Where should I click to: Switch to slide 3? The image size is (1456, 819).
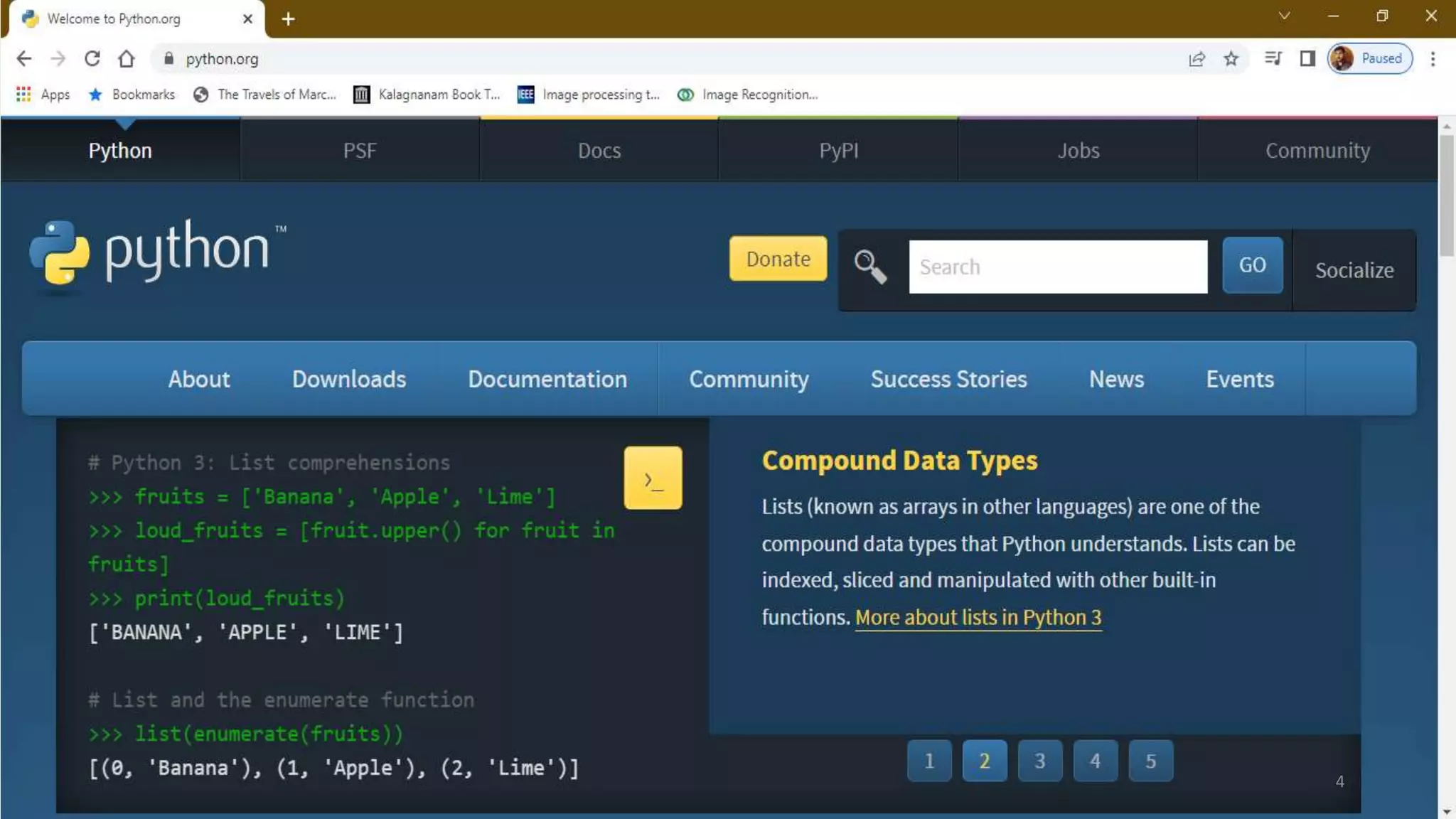click(1039, 761)
